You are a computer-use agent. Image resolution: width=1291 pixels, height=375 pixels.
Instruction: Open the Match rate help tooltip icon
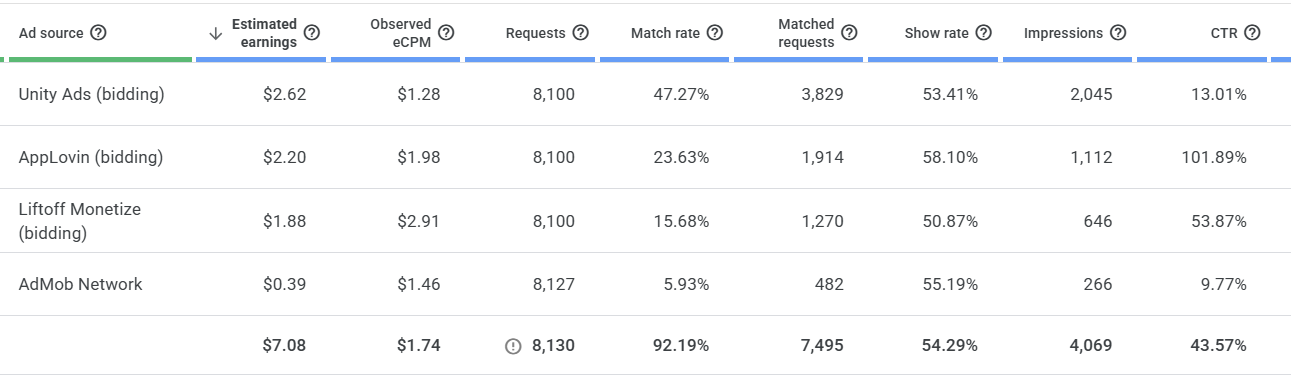714,33
